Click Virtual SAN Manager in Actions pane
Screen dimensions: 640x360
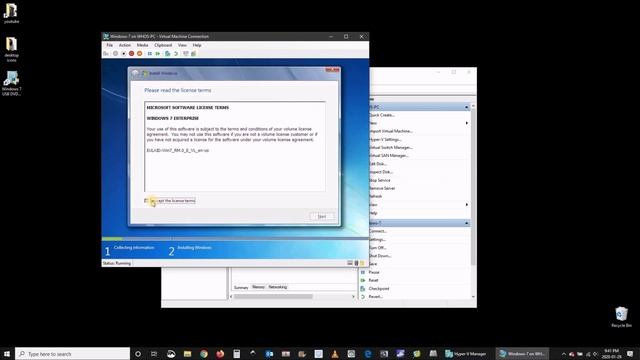pyautogui.click(x=389, y=156)
